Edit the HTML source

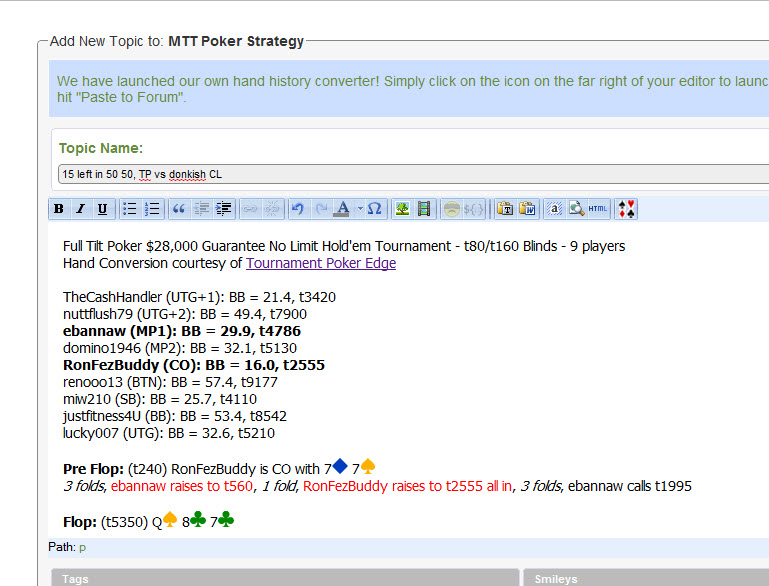598,209
